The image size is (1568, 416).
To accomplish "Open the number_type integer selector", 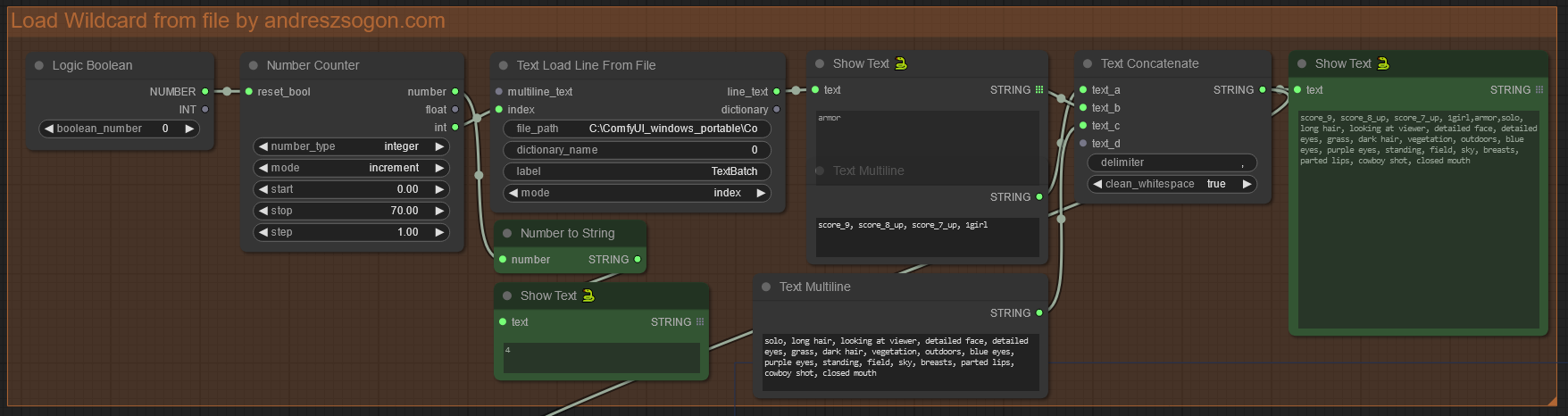I will coord(351,146).
